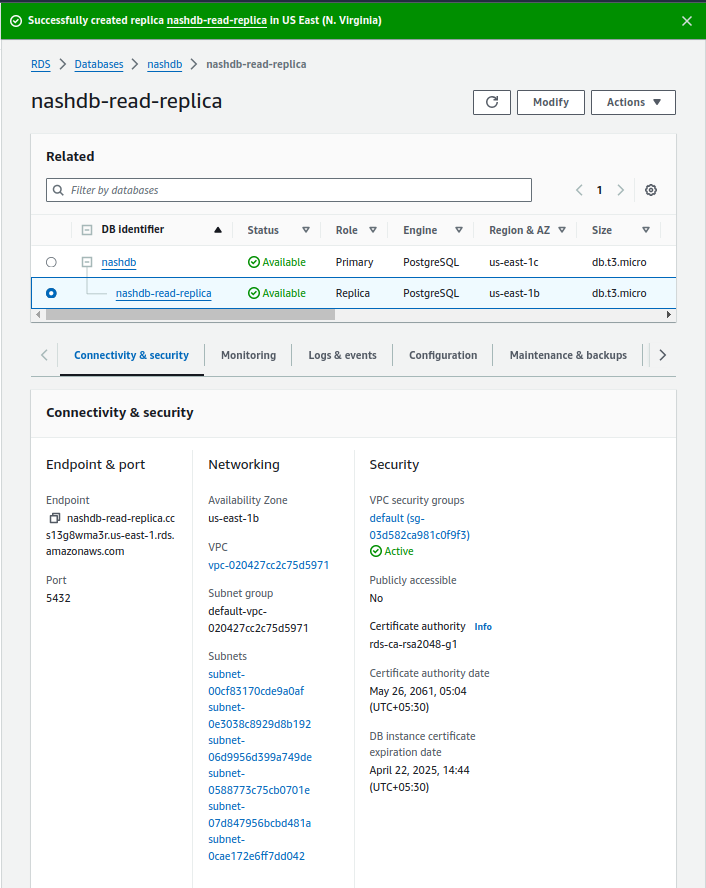
Task: Click the Filter by databases search field
Action: pyautogui.click(x=289, y=190)
